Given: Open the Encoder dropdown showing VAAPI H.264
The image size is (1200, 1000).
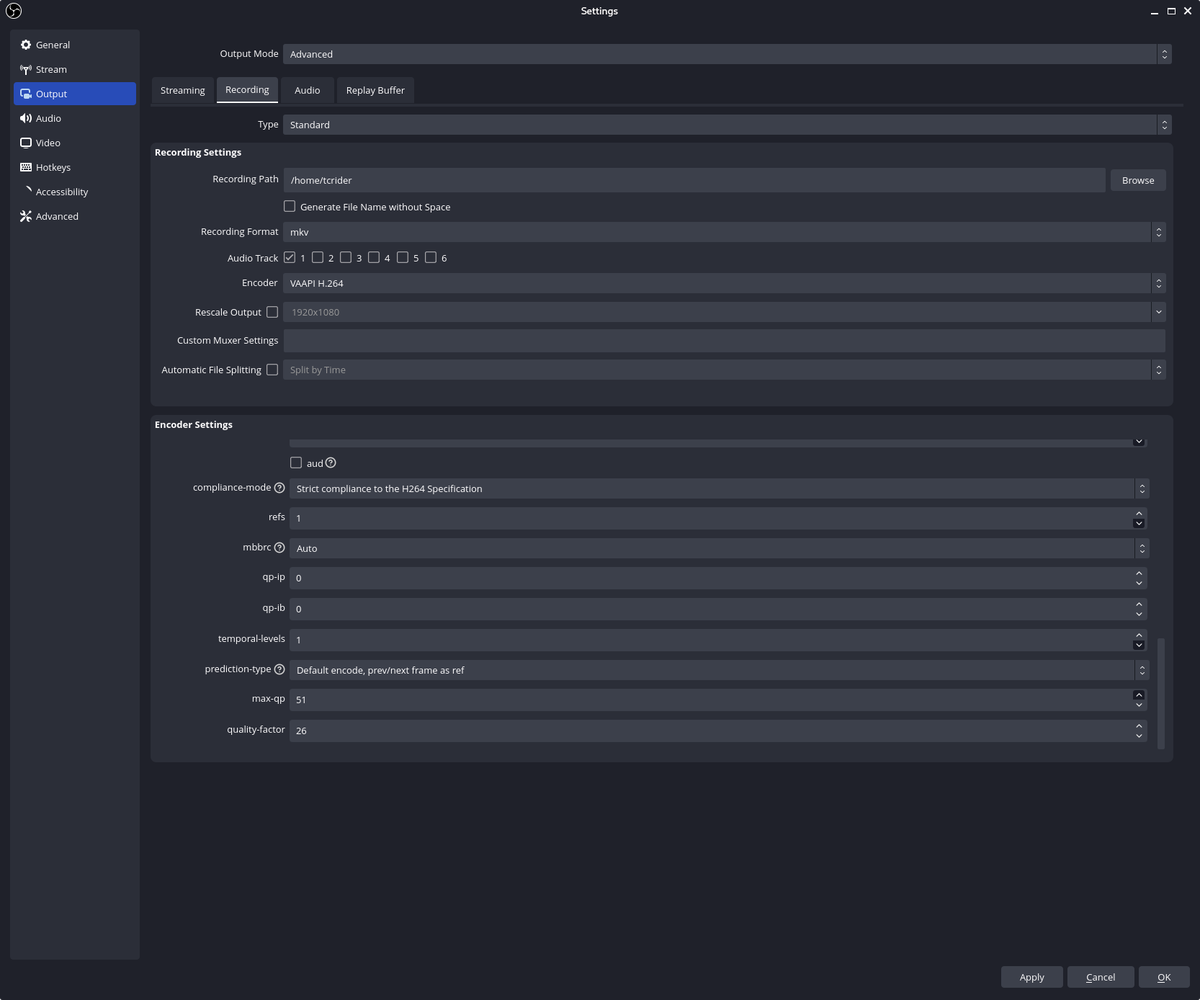Looking at the screenshot, I should click(x=724, y=283).
